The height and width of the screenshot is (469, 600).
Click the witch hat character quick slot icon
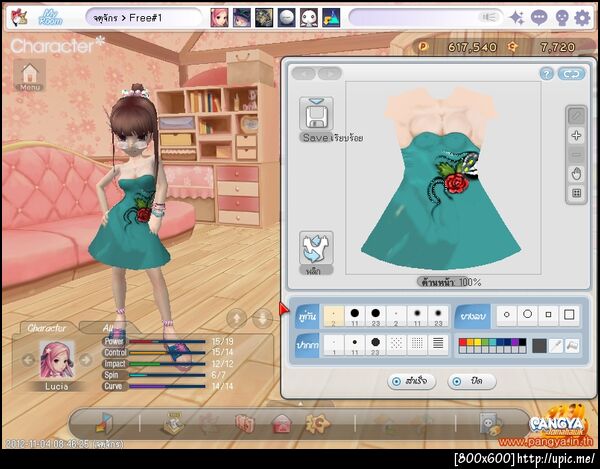(x=241, y=18)
